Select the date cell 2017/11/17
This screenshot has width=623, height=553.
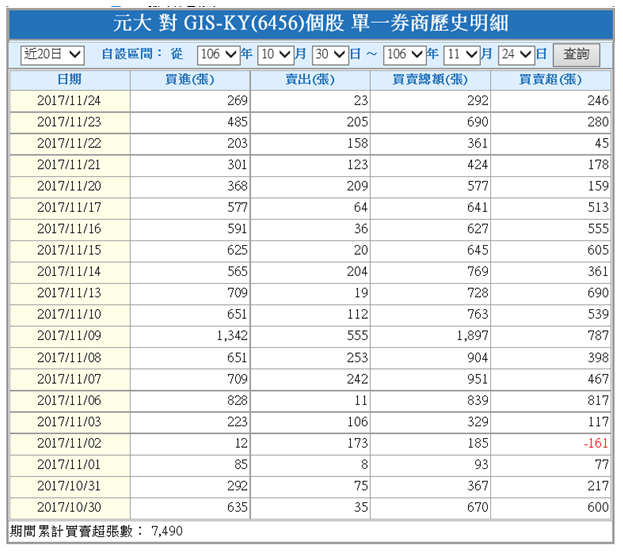(70, 208)
